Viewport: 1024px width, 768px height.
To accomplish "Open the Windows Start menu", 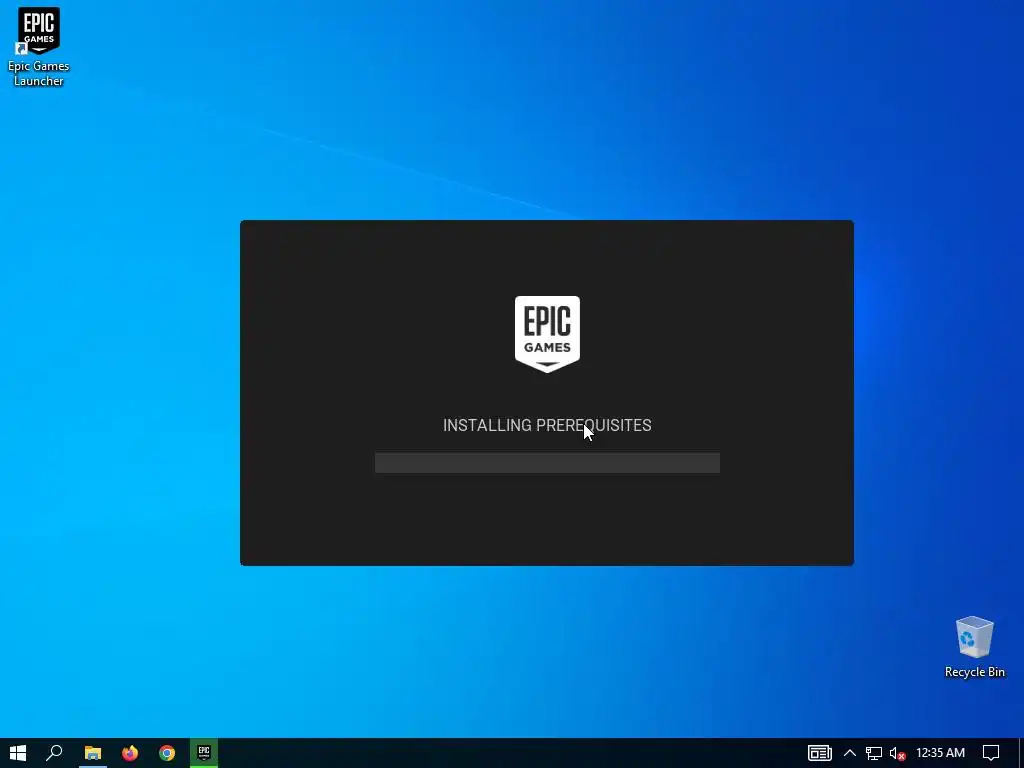I will (x=18, y=753).
